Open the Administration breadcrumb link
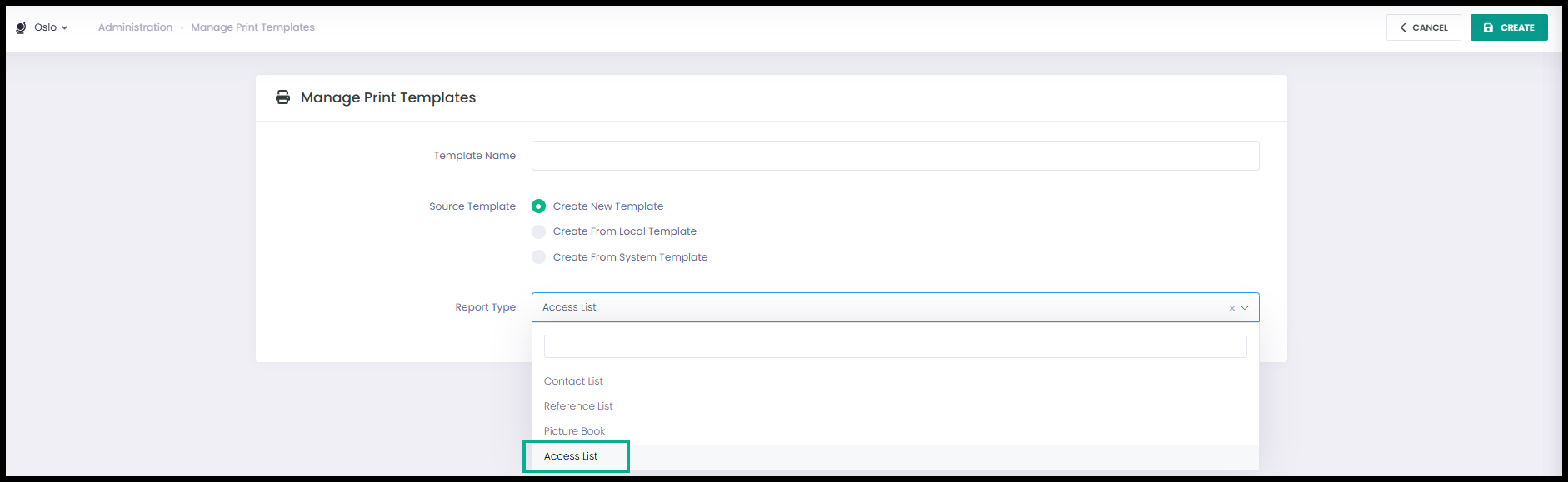The height and width of the screenshot is (482, 1568). [x=135, y=27]
